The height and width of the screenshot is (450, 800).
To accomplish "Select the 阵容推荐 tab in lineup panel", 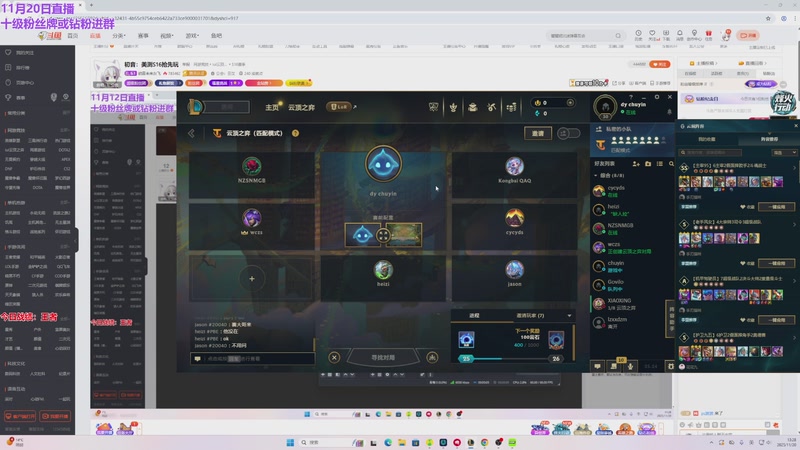I will [769, 139].
